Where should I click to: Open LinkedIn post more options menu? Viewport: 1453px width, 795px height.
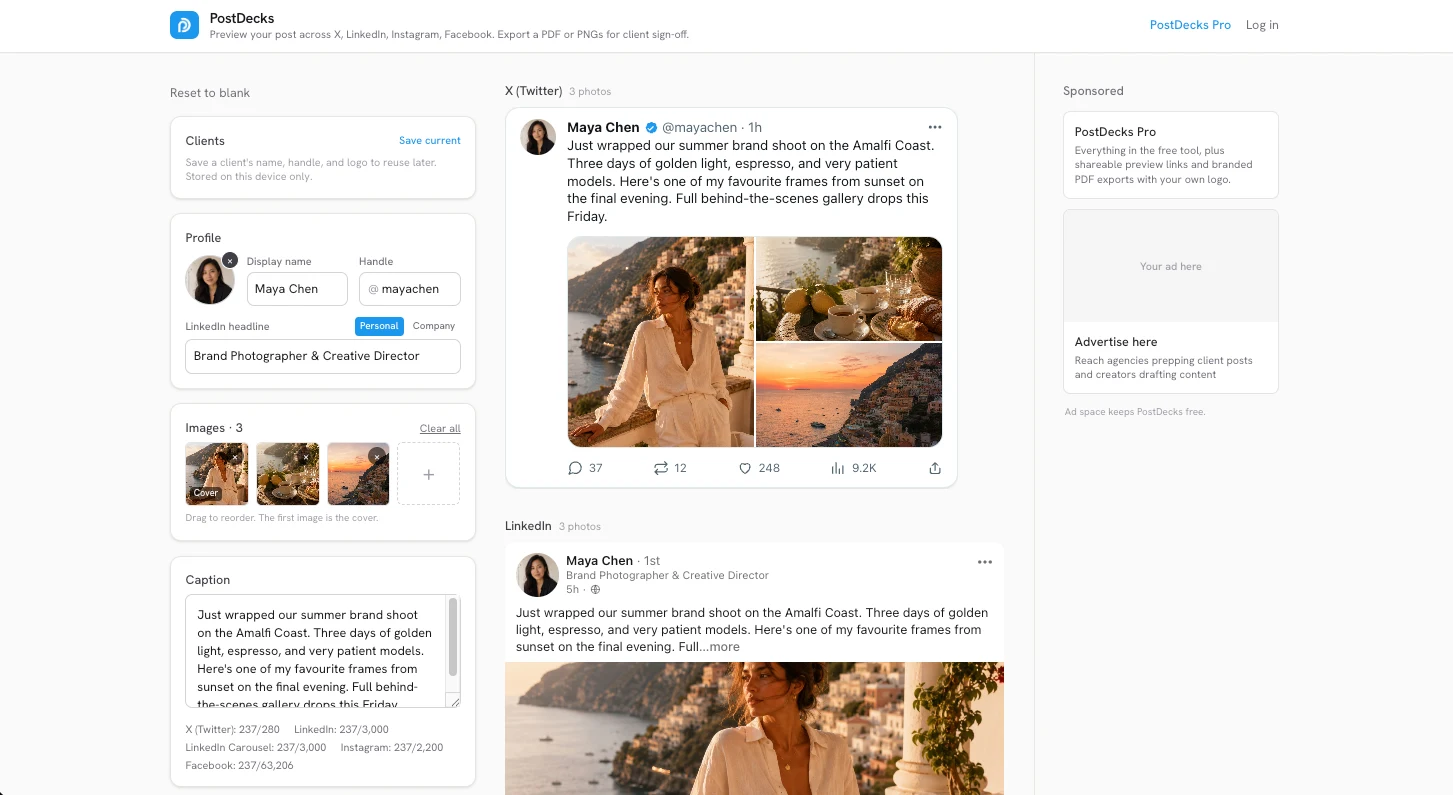(985, 562)
